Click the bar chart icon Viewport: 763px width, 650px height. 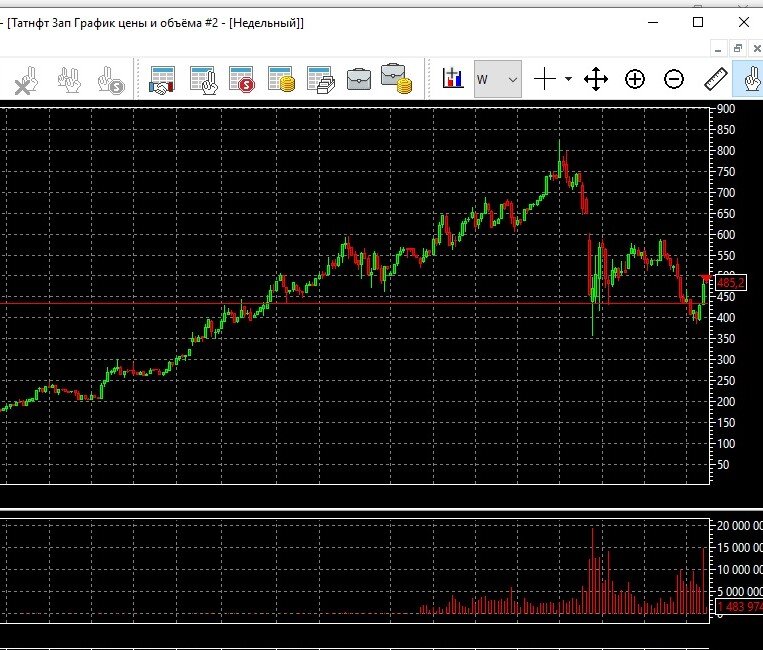coord(453,78)
